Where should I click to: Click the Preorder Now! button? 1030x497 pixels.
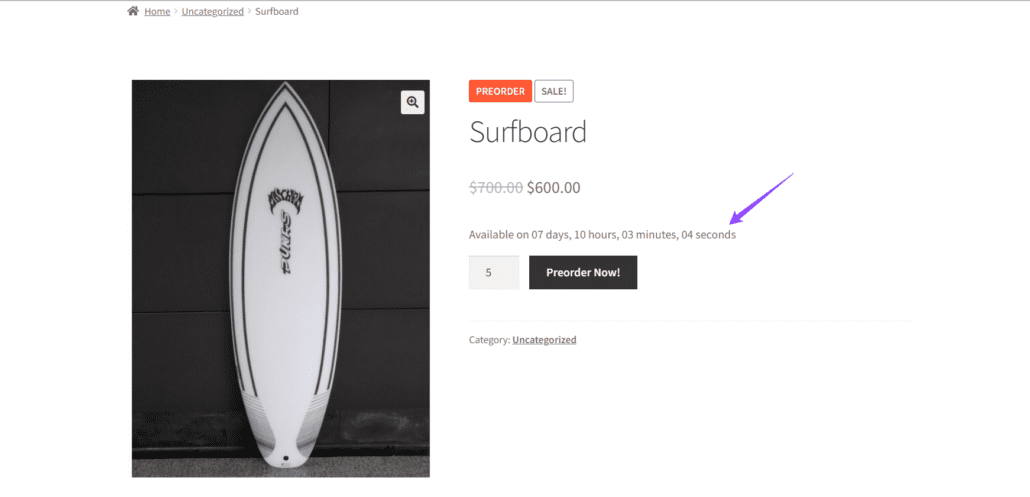pos(583,272)
